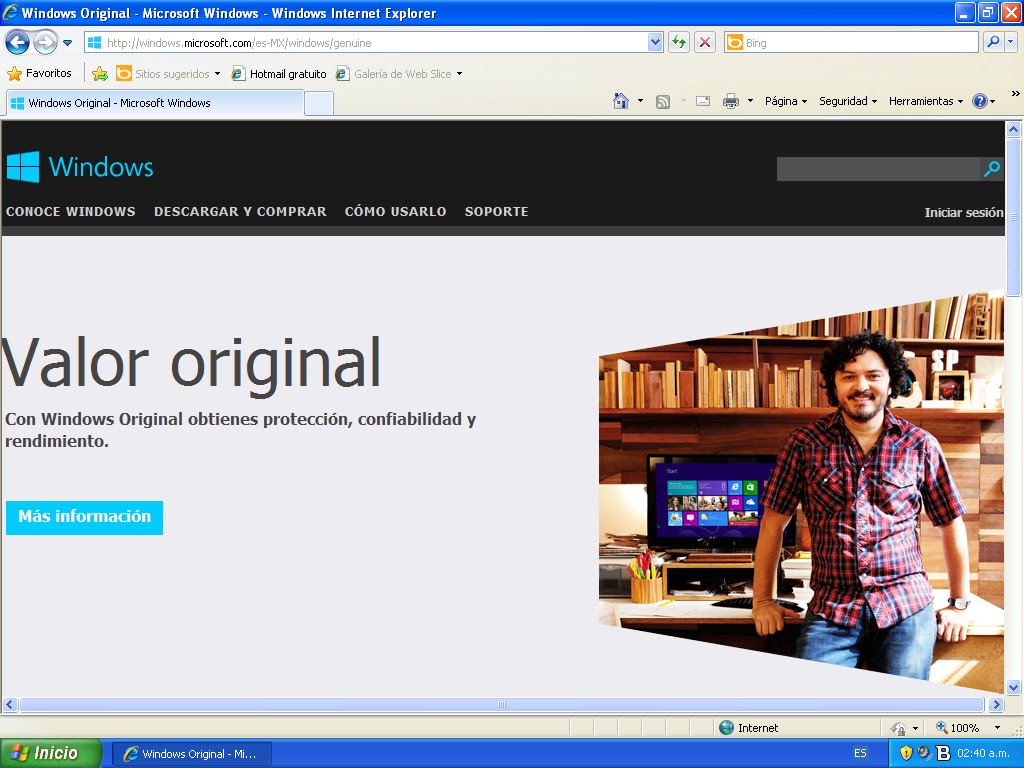1024x768 pixels.
Task: Click the Sitios sugeridos icon
Action: [122, 73]
